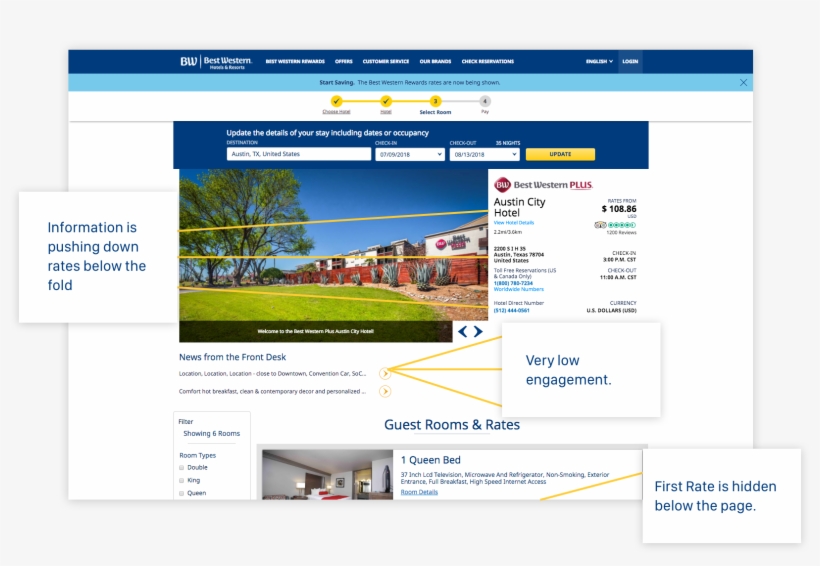Open the Worldwide Numbers link
Screen dimensions: 820x566
pos(519,289)
